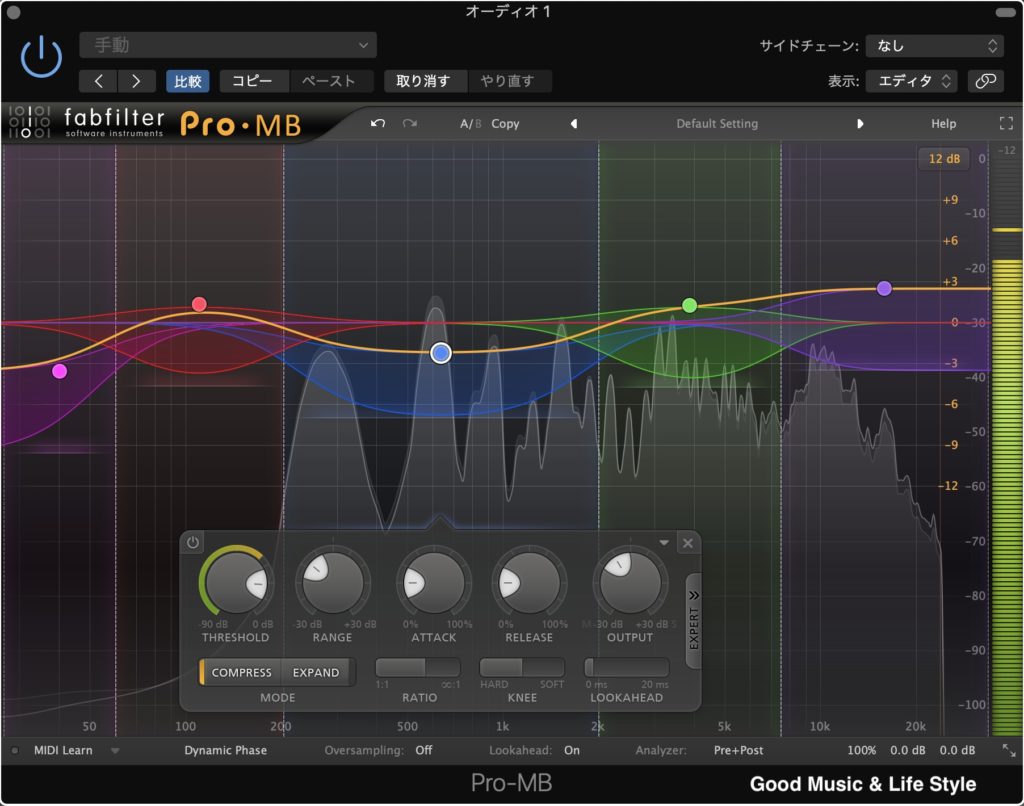Open Analyzer Pre+Post settings
Image resolution: width=1024 pixels, height=806 pixels.
[738, 750]
